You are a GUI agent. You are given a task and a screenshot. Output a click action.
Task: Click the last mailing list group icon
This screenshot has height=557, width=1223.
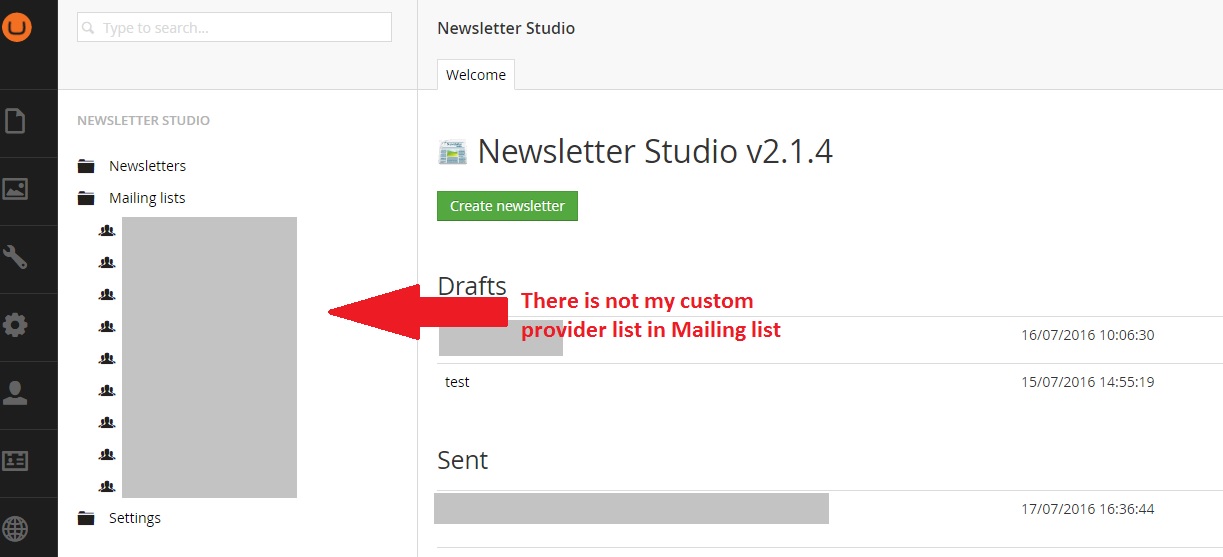click(107, 487)
